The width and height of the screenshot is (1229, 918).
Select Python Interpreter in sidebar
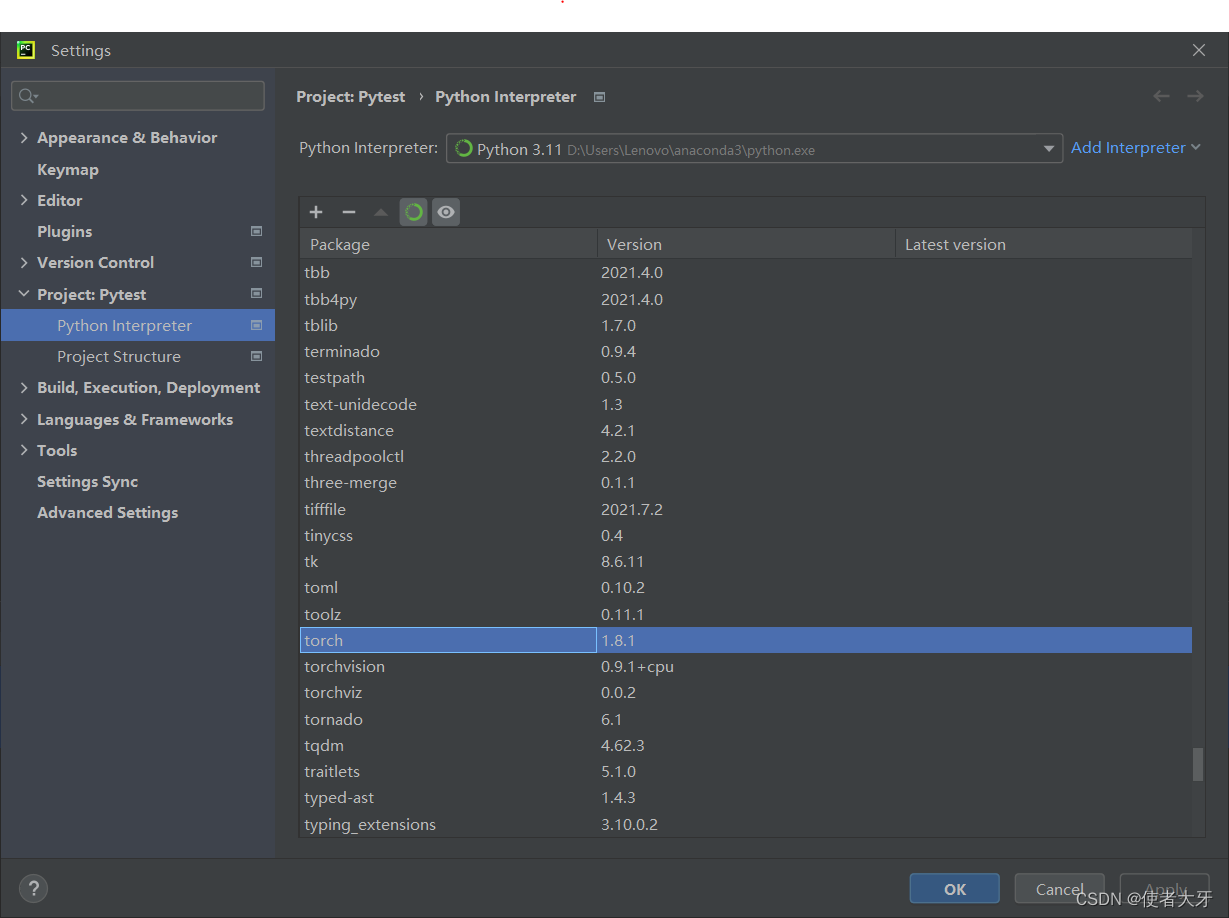tap(138, 325)
